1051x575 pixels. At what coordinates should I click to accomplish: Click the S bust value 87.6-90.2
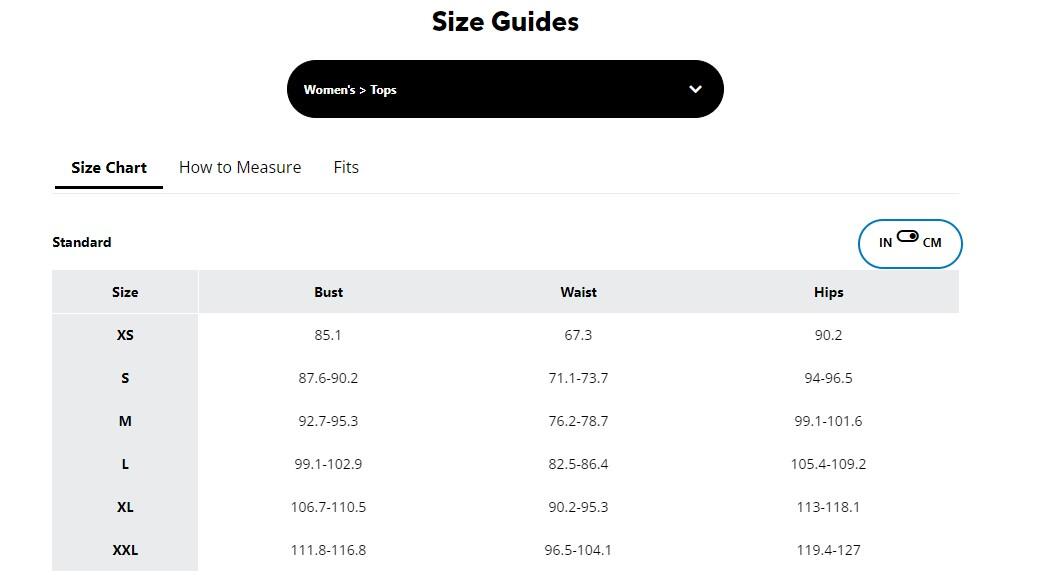pyautogui.click(x=328, y=378)
